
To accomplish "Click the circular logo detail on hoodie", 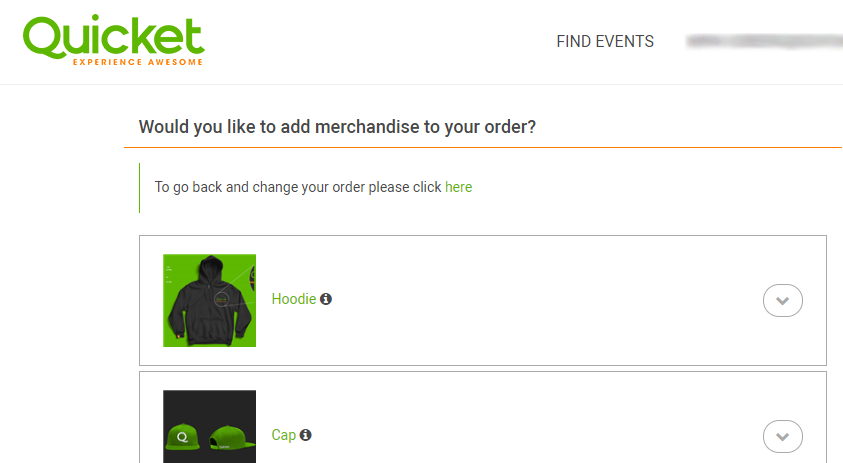I will pos(217,295).
